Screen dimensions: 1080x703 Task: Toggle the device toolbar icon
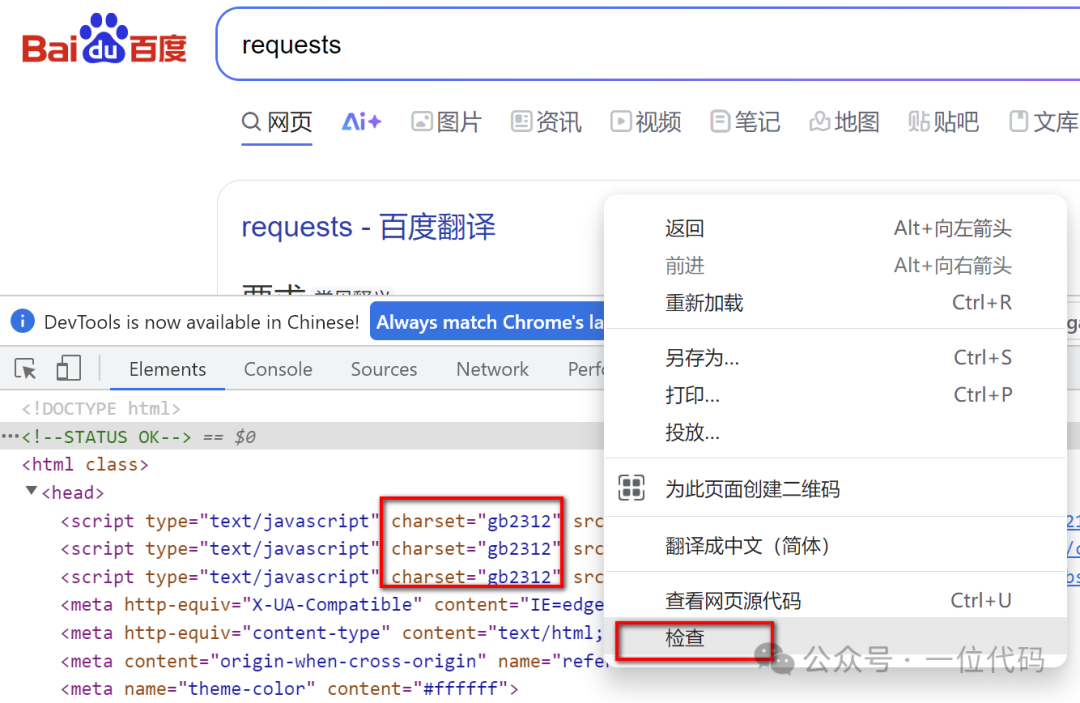(68, 368)
